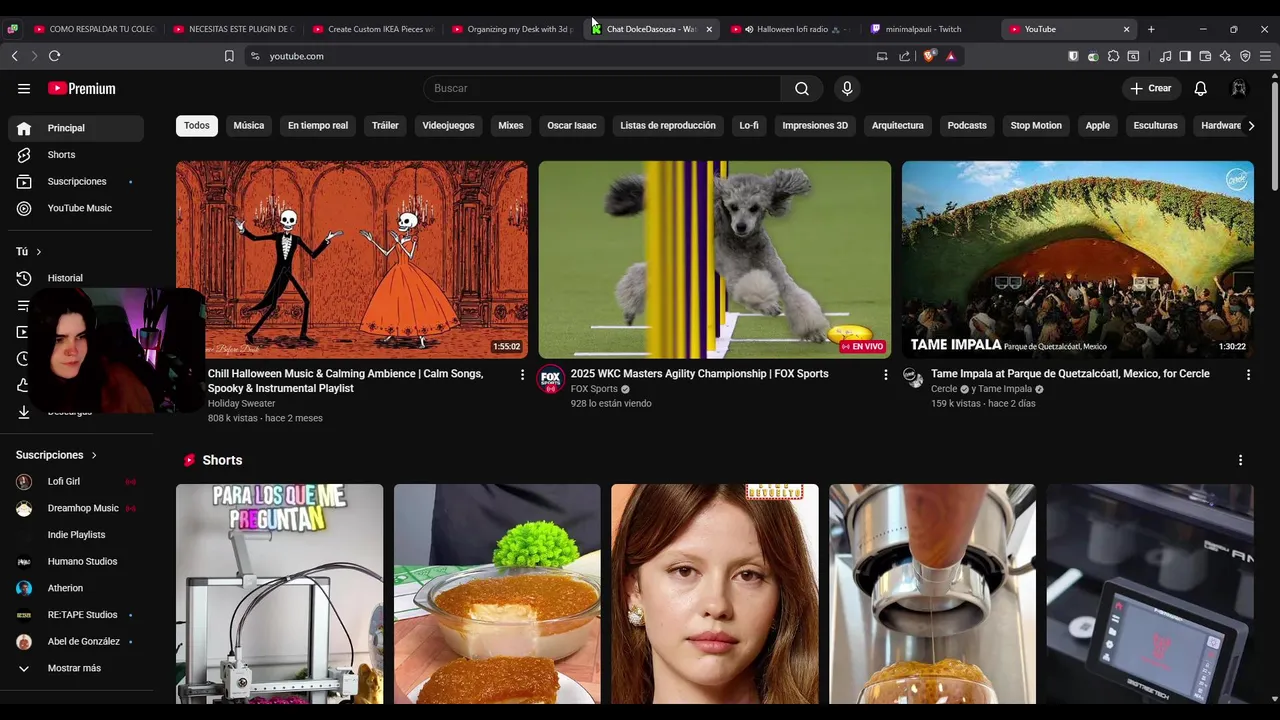Close the Chat DolceDasousa tab
Screen dimensions: 1280x720
tap(709, 29)
